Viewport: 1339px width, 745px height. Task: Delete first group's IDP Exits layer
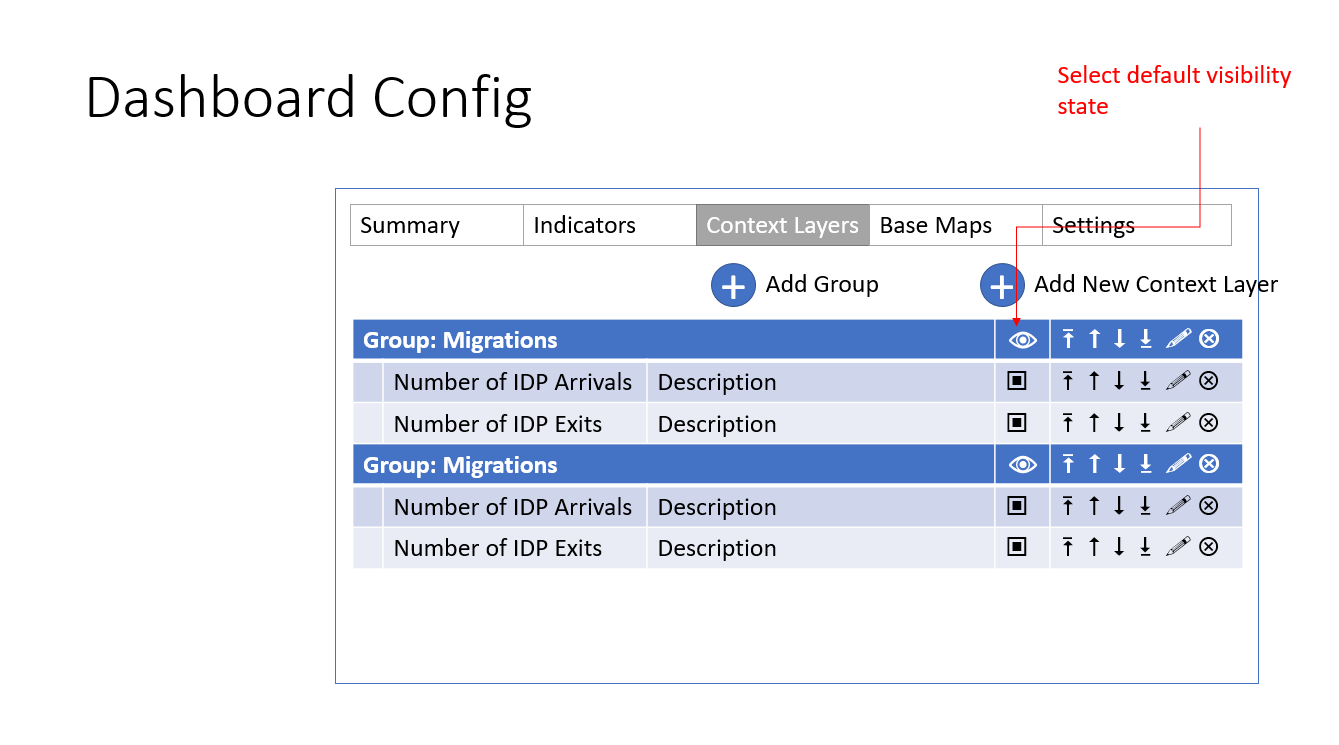1209,423
